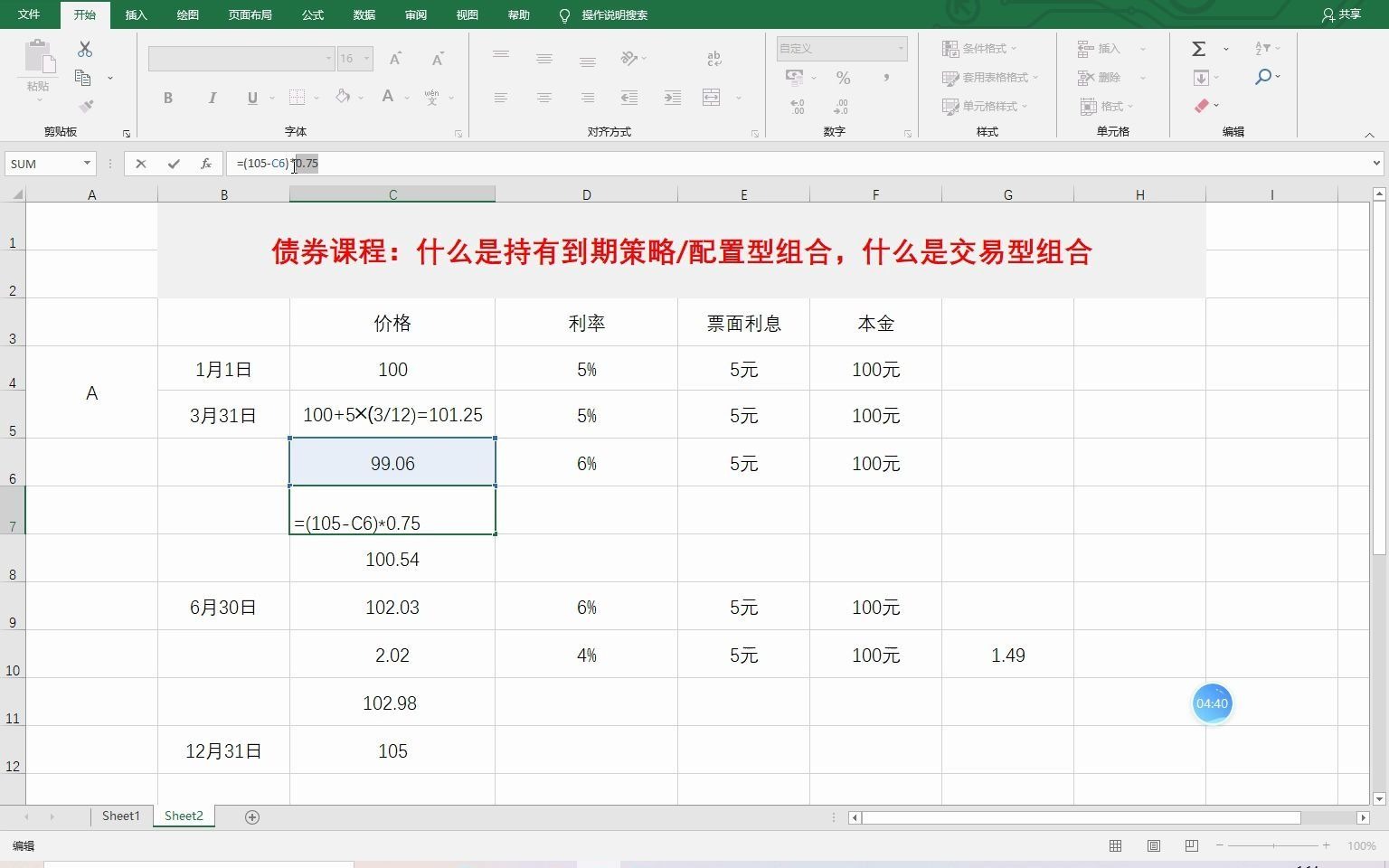1389x868 pixels.
Task: Switch to Page Layout view icon
Action: [1154, 845]
